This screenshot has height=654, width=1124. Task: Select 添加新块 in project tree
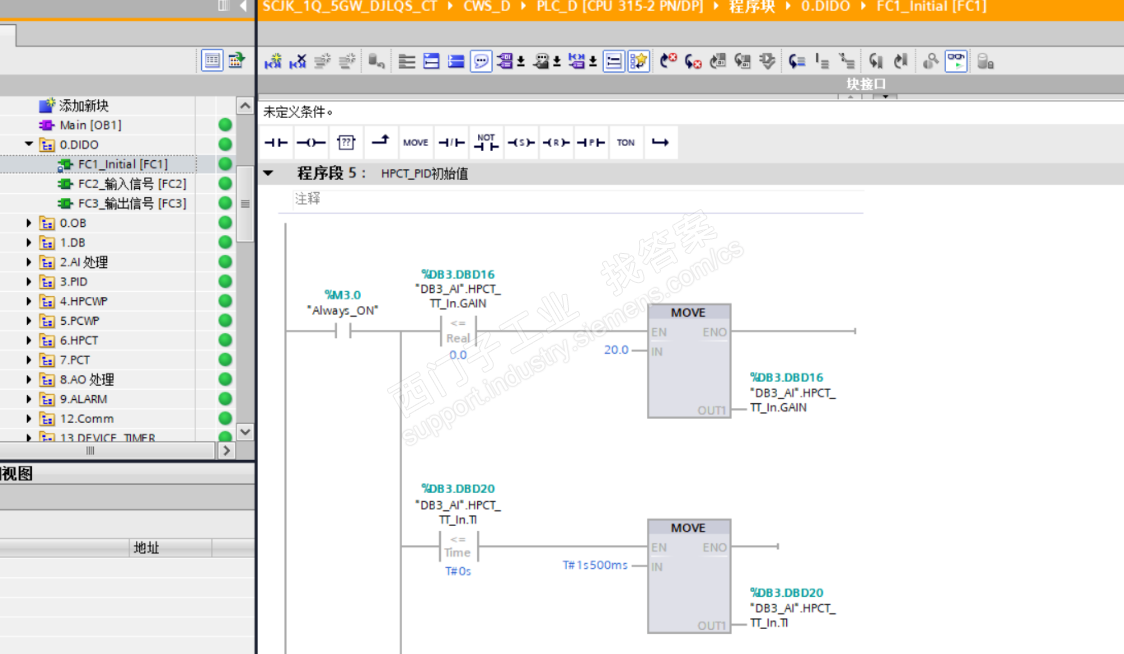(84, 105)
